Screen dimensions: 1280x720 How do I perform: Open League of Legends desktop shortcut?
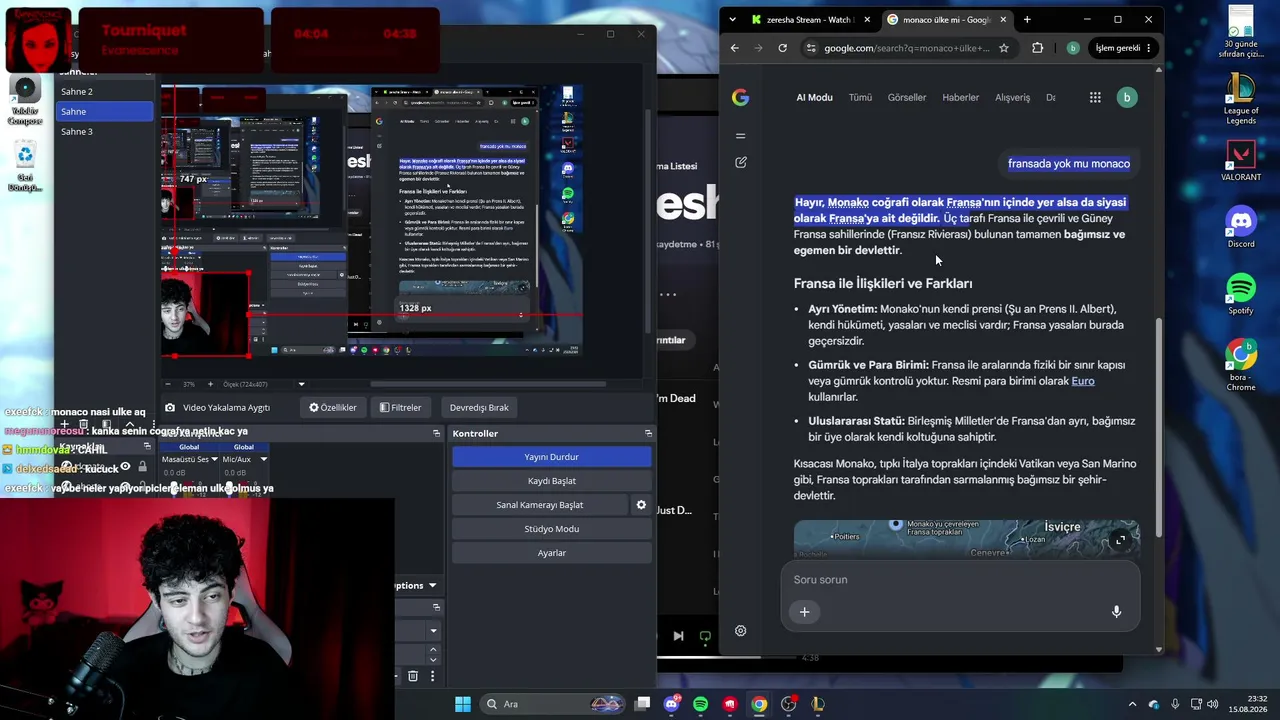[x=1241, y=99]
